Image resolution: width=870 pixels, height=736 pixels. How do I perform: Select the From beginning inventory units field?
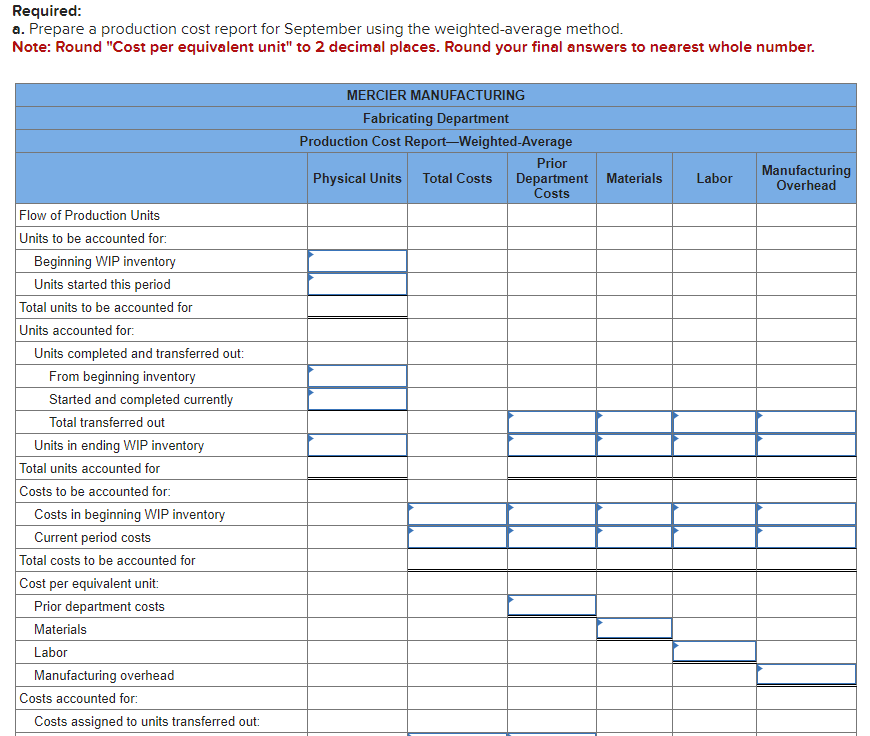point(357,376)
